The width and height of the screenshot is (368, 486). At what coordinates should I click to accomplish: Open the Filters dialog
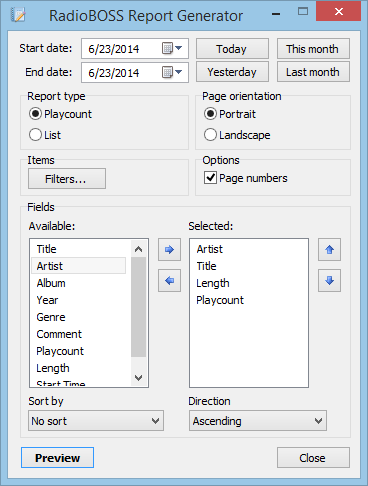pos(67,179)
